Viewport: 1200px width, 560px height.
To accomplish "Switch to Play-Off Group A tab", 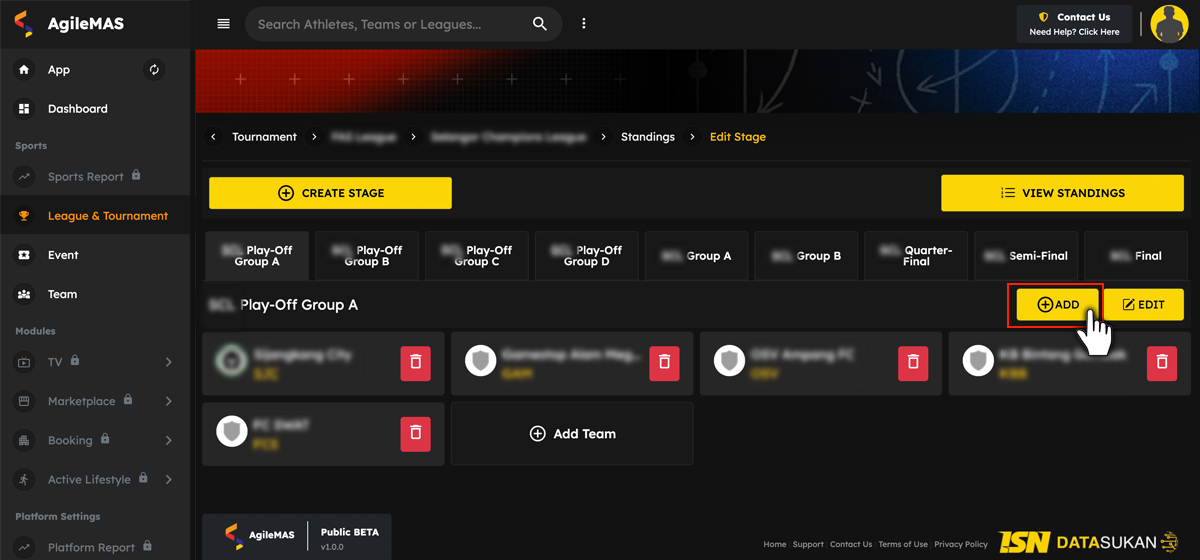I will click(x=258, y=256).
